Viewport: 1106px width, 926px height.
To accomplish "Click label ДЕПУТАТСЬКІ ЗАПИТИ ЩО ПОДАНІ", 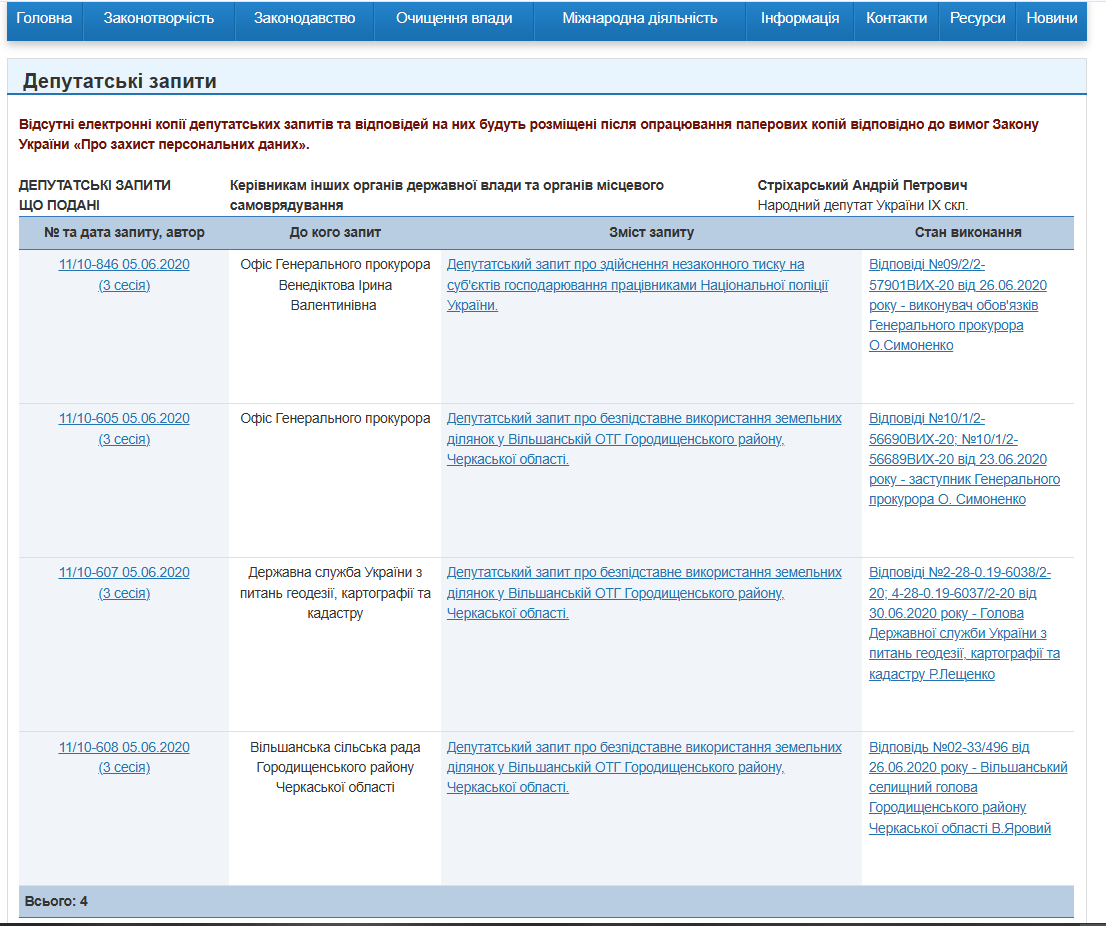I will (95, 195).
